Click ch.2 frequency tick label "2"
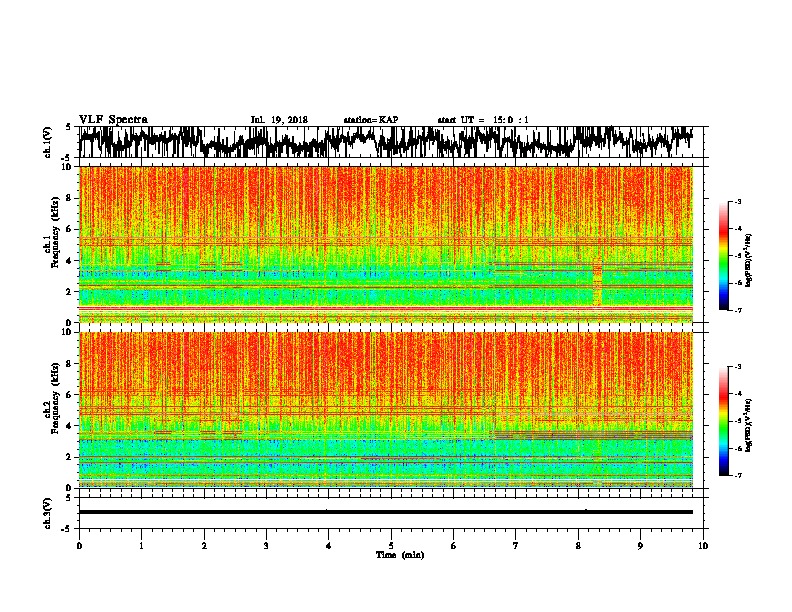 tap(70, 457)
